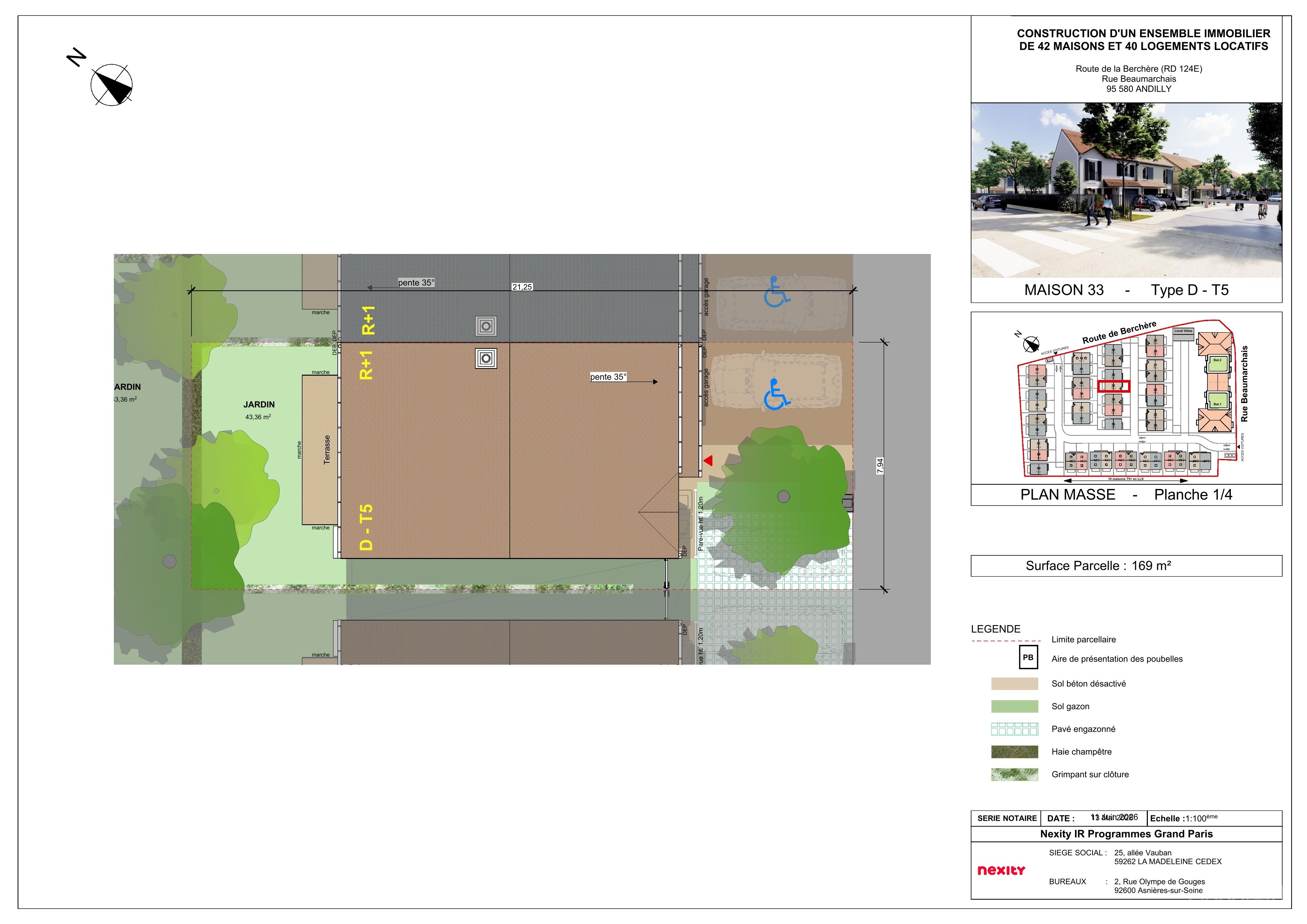Click the red triangle entrance marker

coord(708,461)
